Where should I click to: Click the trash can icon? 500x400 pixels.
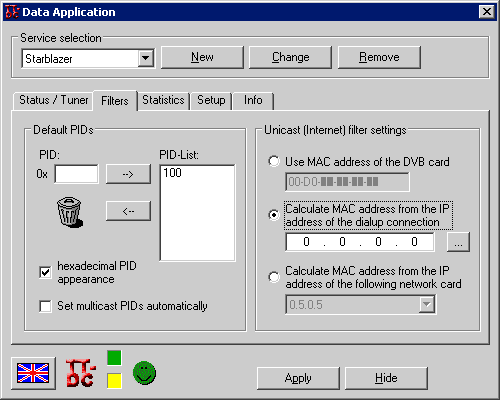(69, 212)
